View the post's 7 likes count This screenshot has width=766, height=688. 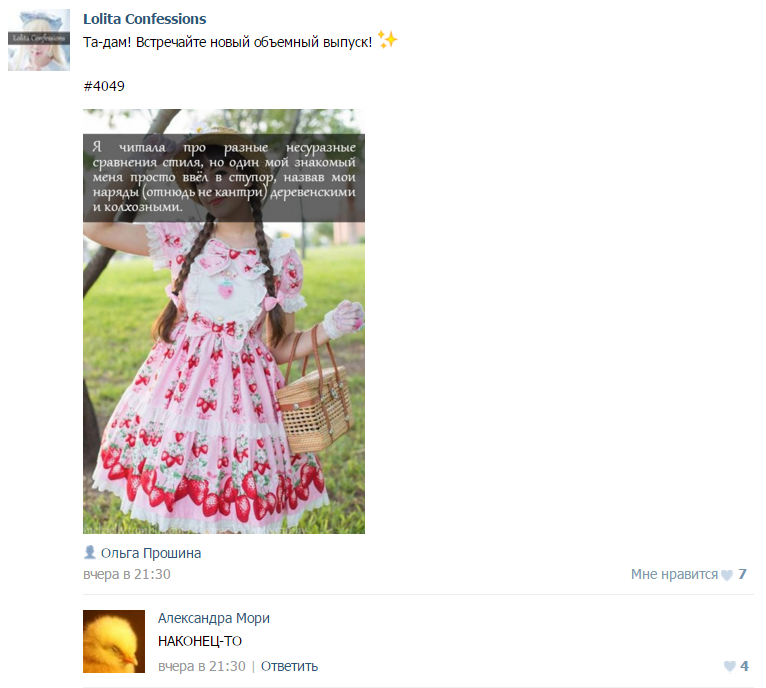pos(742,574)
